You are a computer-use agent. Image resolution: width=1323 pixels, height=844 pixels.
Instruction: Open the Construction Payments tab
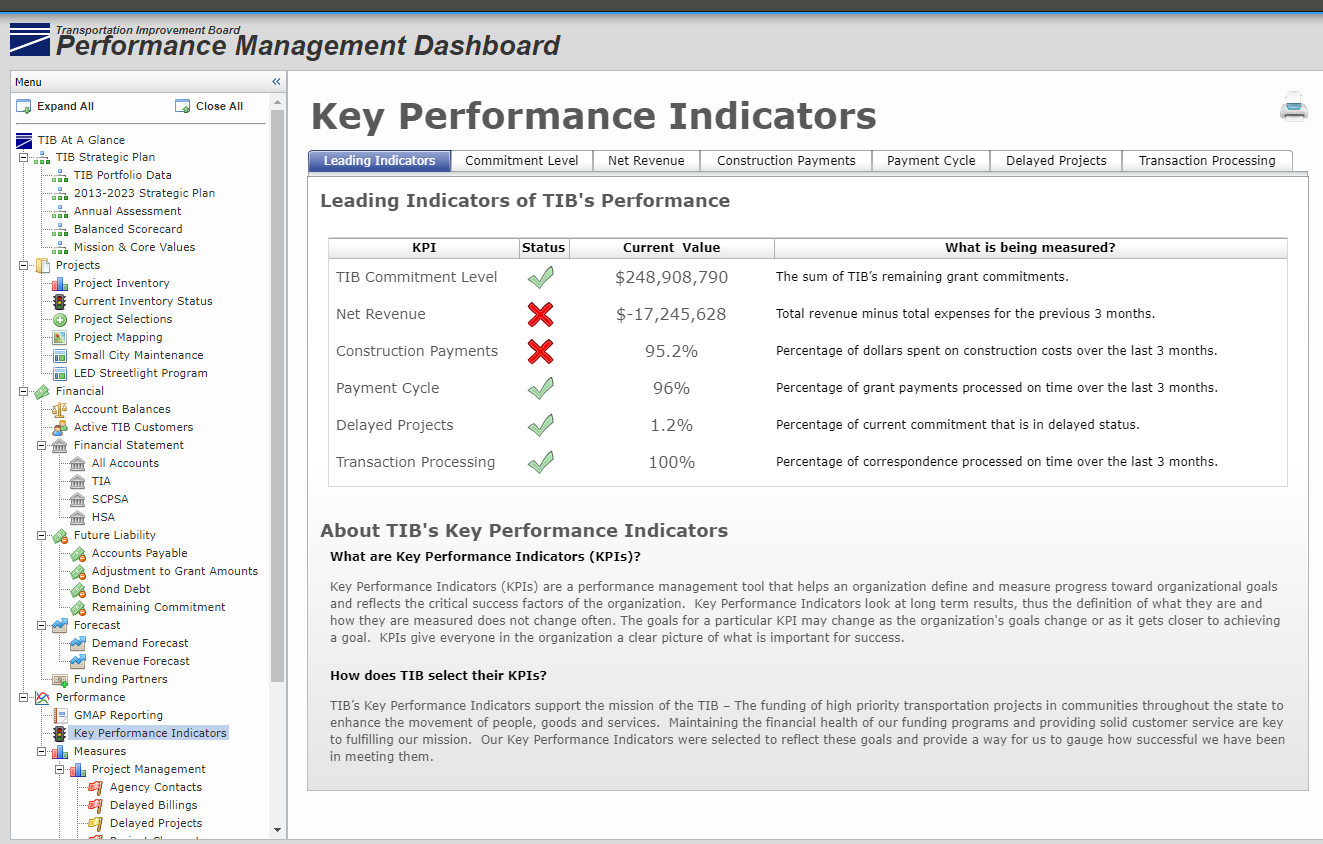tap(786, 160)
